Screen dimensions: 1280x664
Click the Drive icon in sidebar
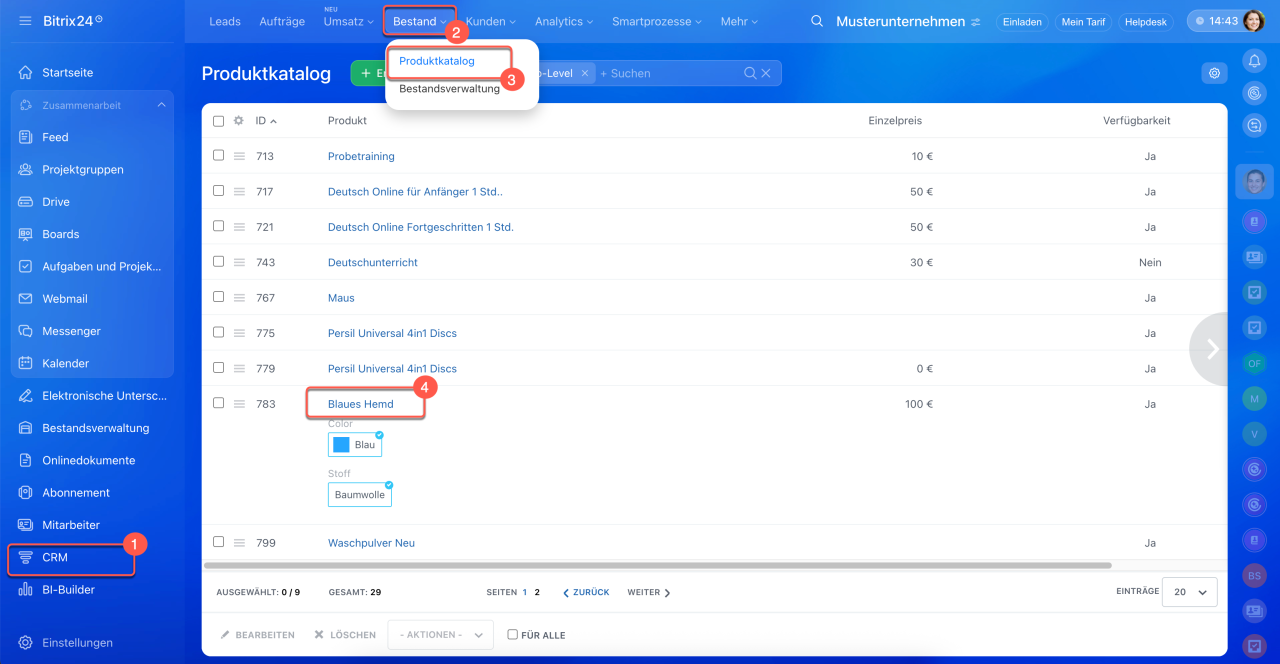[26, 202]
